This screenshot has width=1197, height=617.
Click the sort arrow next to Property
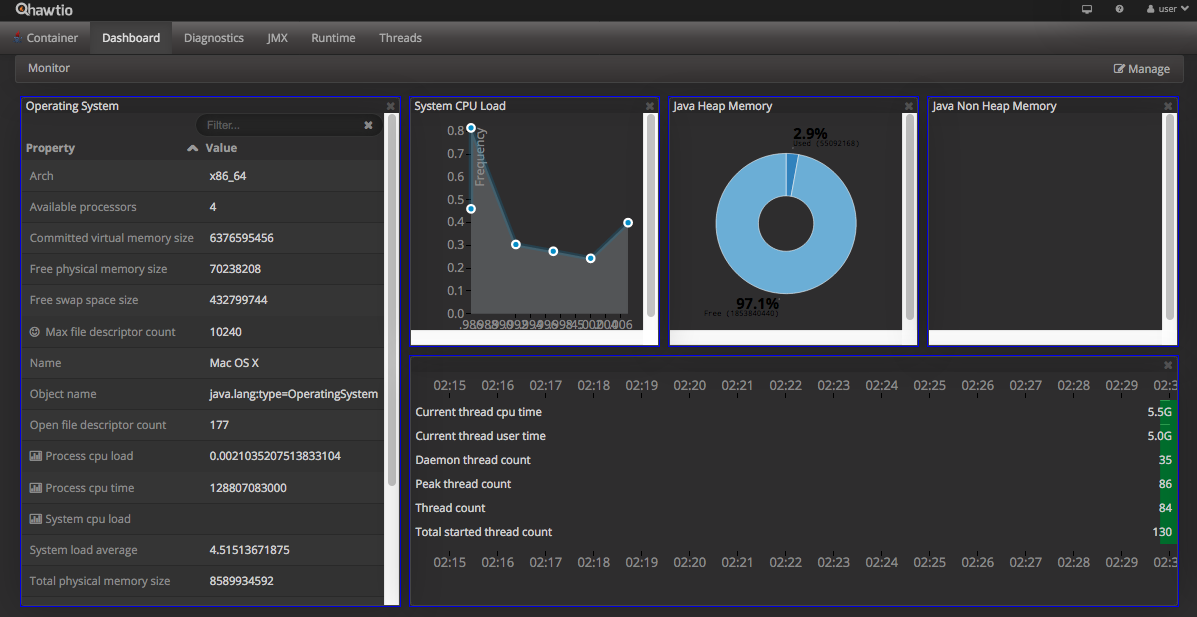[192, 148]
